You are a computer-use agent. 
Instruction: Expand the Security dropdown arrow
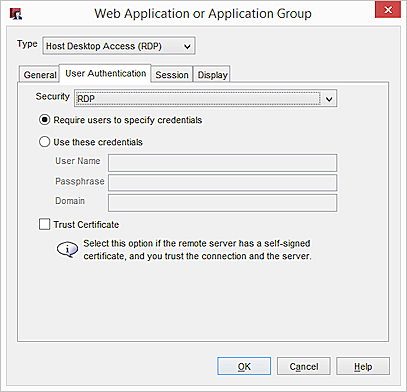tap(329, 99)
